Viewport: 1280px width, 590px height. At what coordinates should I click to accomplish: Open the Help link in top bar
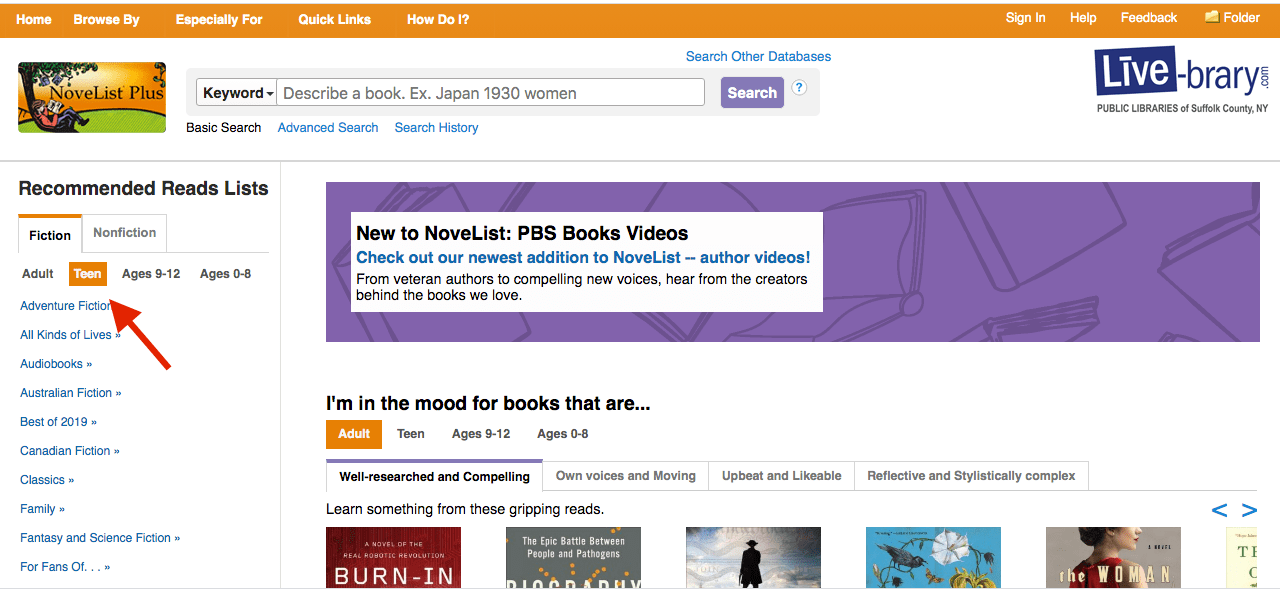pyautogui.click(x=1083, y=18)
